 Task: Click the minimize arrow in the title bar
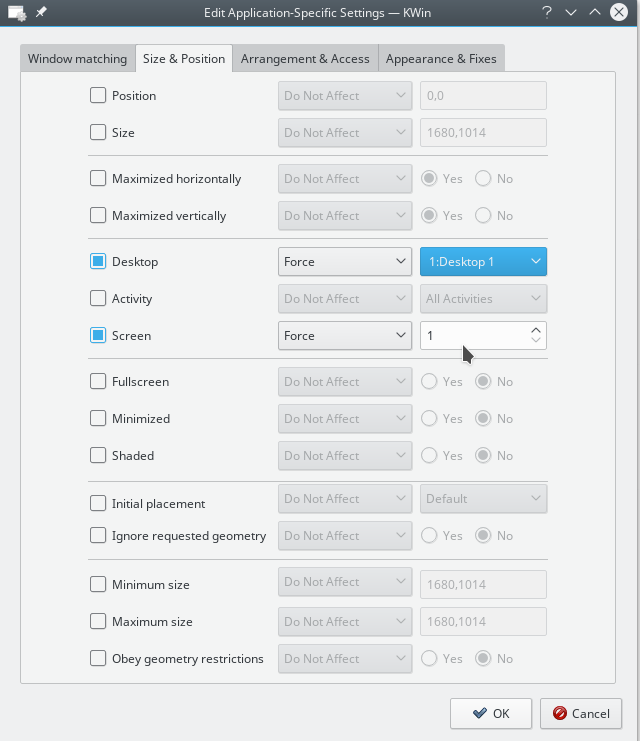tap(571, 13)
